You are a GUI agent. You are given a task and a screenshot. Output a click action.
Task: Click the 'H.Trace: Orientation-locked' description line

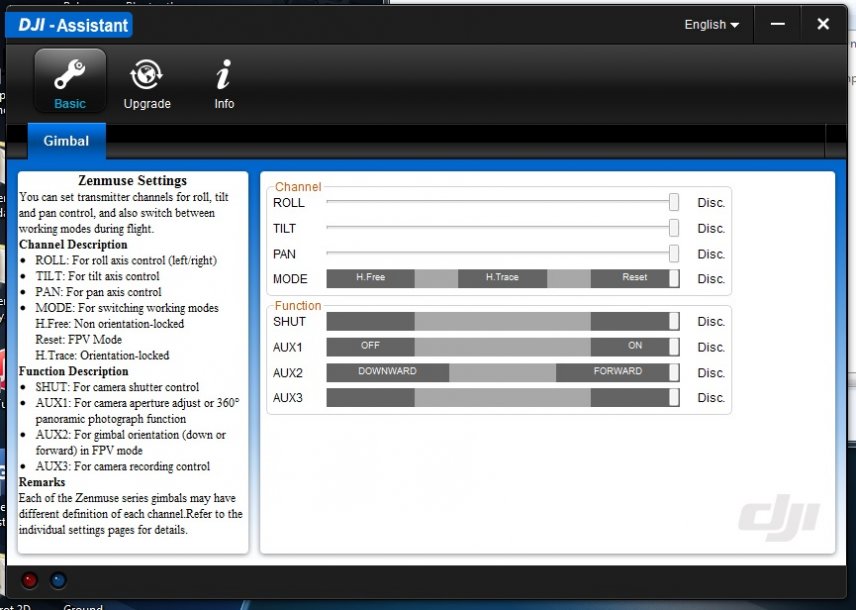point(103,356)
